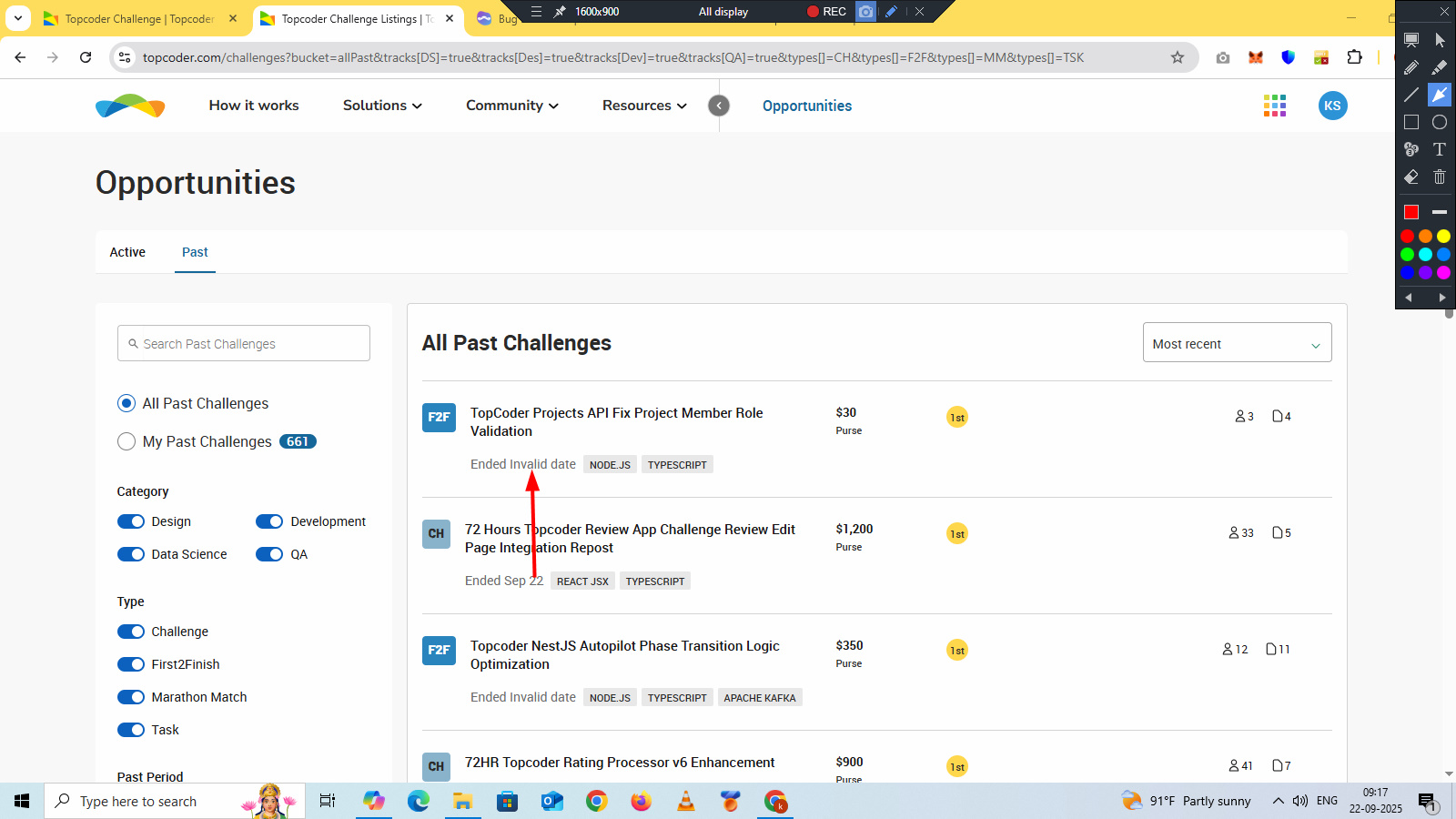Viewport: 1456px width, 819px height.
Task: Select My Past Challenges radio button
Action: pyautogui.click(x=126, y=441)
